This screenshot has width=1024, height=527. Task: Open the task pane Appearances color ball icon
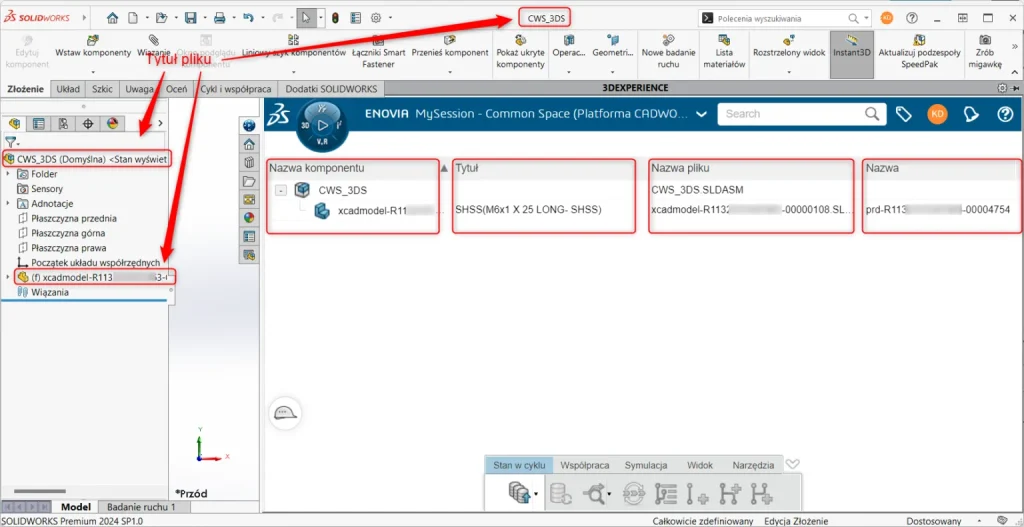click(249, 217)
